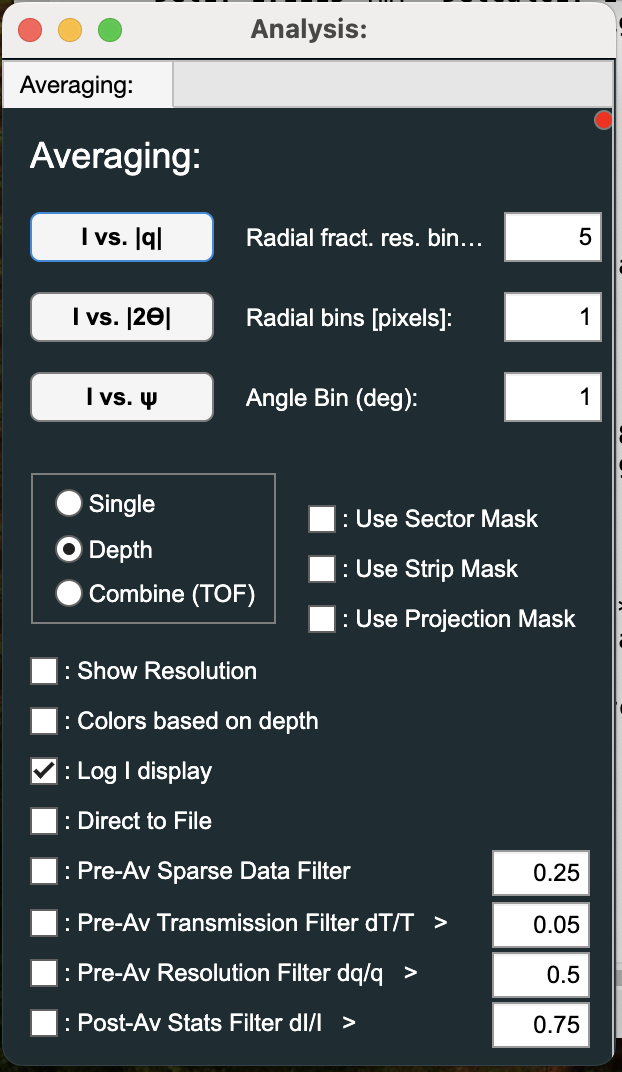Run the I vs. ψ averaging
The height and width of the screenshot is (1072, 622).
pos(122,397)
